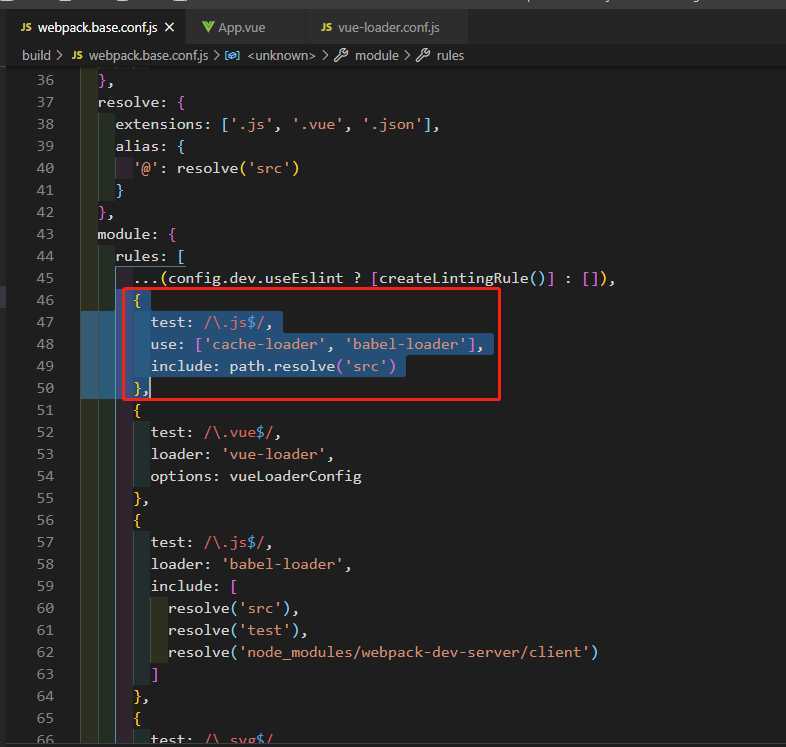
Task: Click line number 37 in the gutter
Action: coord(45,102)
